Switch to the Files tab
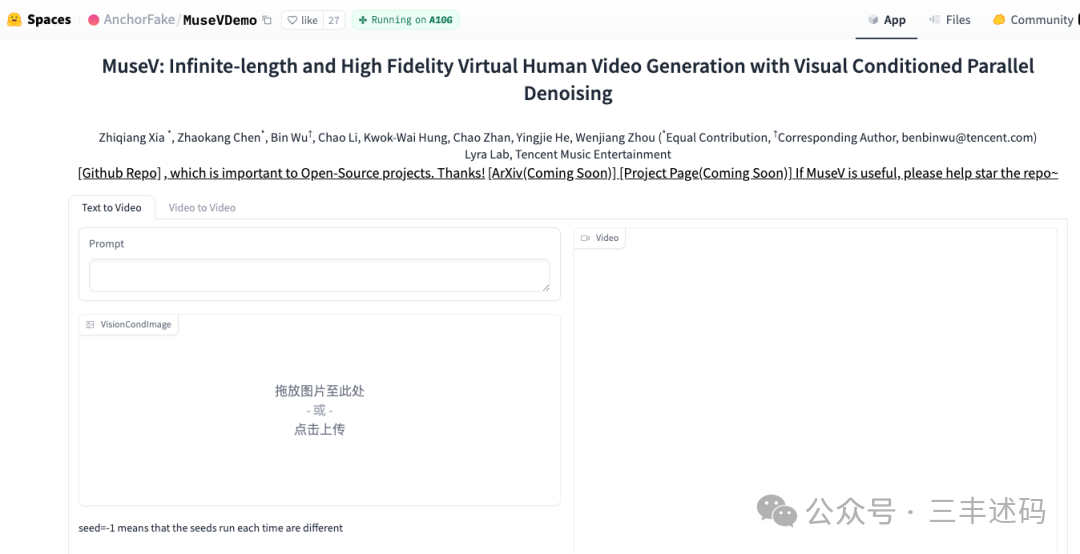This screenshot has height=554, width=1080. (950, 20)
